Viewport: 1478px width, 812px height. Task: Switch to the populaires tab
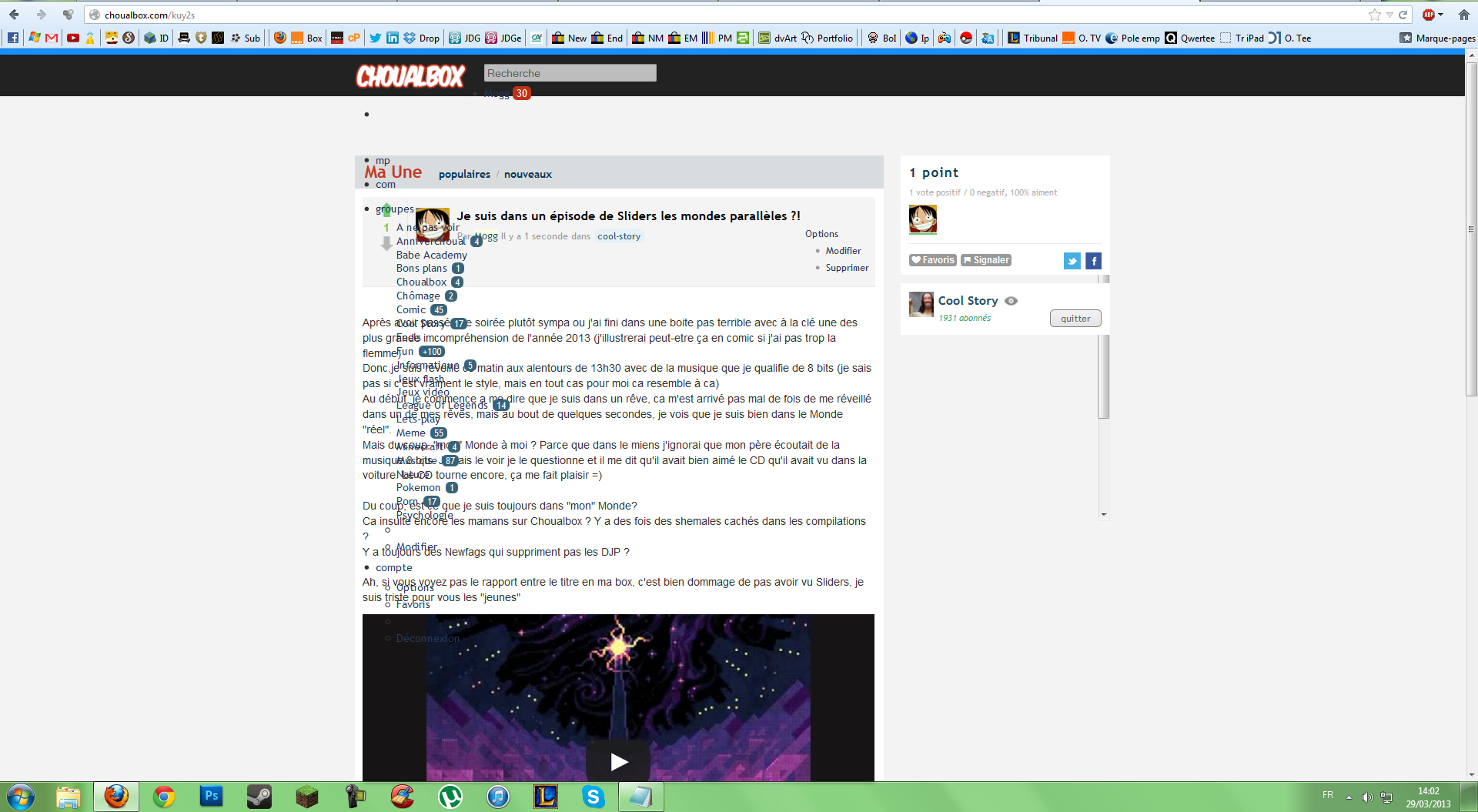click(464, 175)
